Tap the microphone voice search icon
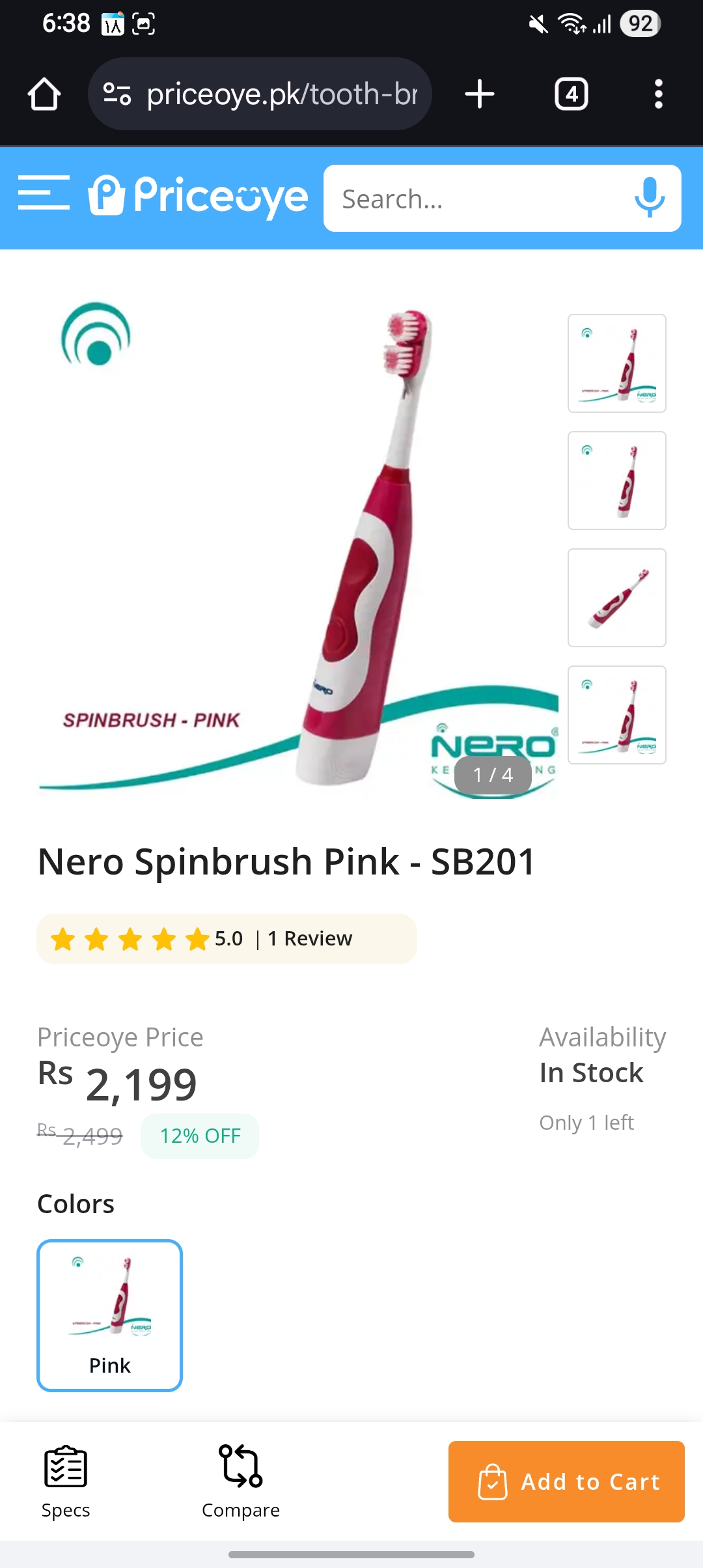 (649, 197)
